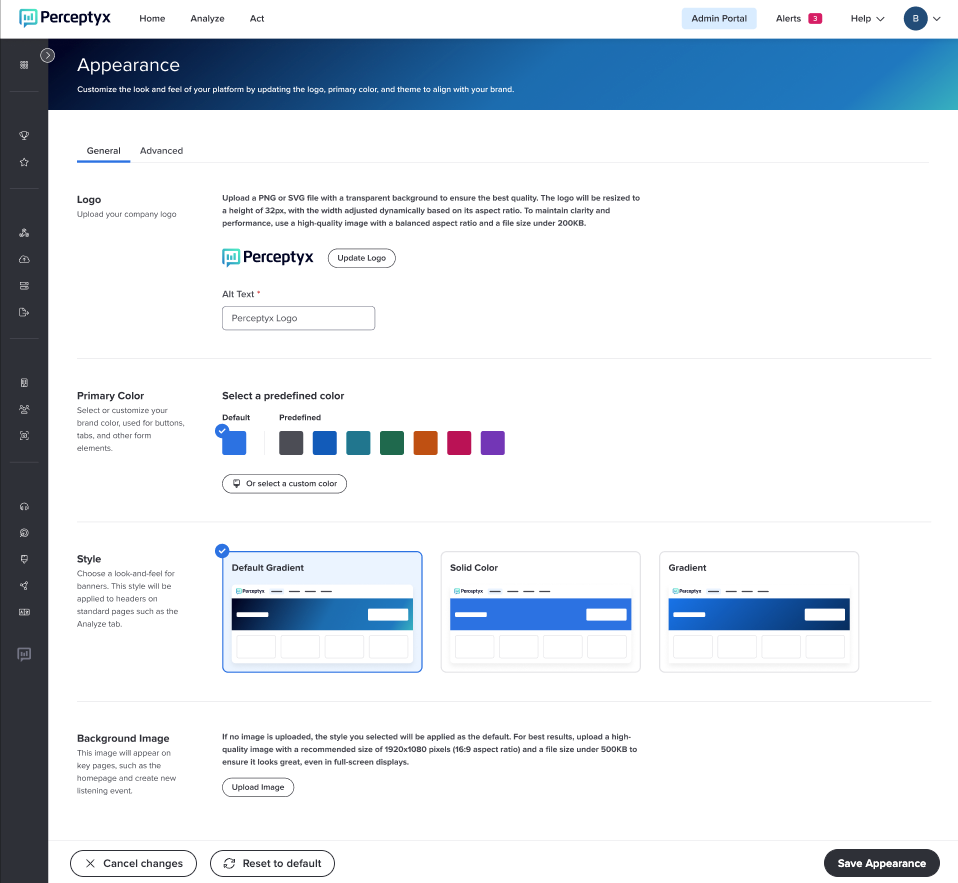Focus the Alt Text input field
This screenshot has height=883, width=958.
point(298,318)
